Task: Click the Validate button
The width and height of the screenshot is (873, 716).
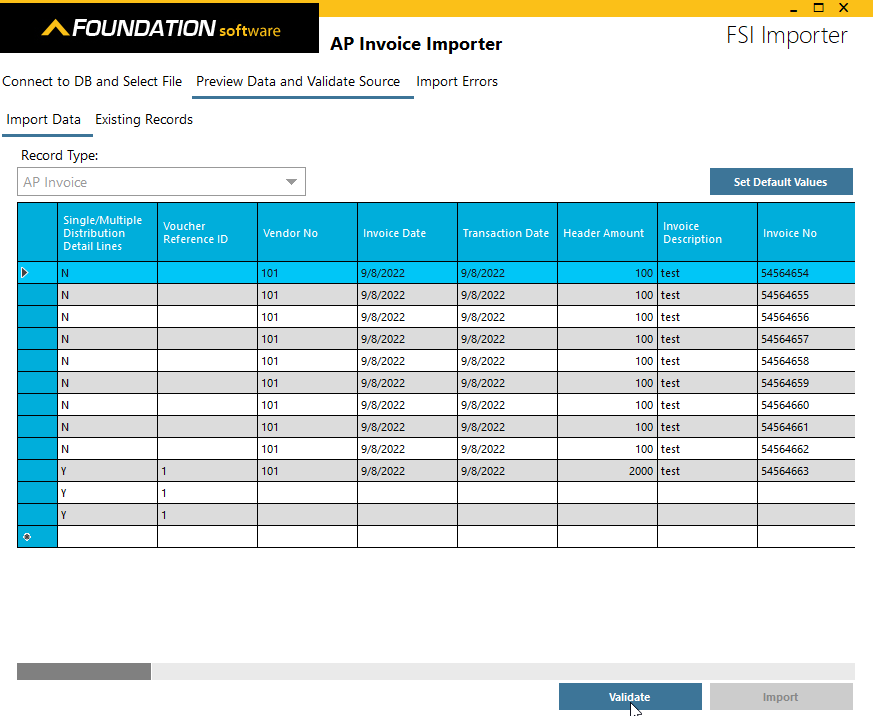Action: click(630, 697)
